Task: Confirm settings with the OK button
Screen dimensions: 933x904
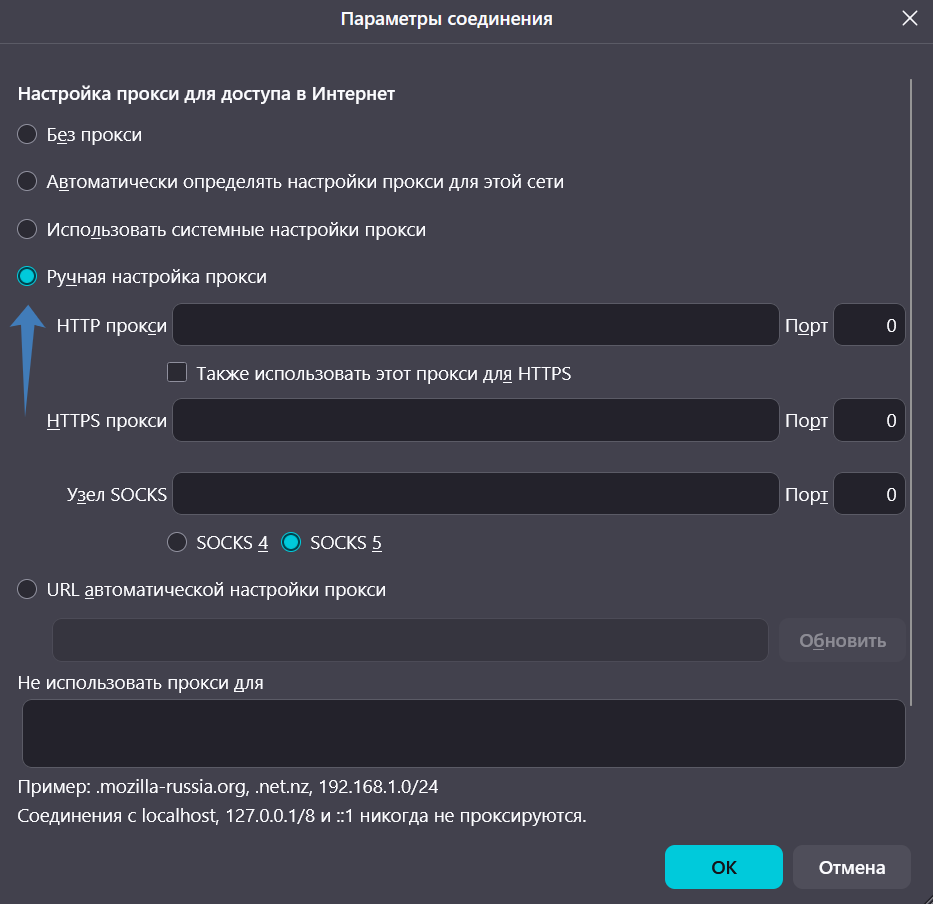Action: [x=723, y=867]
